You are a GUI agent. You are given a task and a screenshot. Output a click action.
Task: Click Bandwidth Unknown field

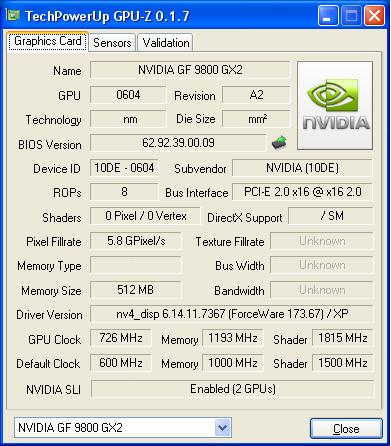click(322, 290)
